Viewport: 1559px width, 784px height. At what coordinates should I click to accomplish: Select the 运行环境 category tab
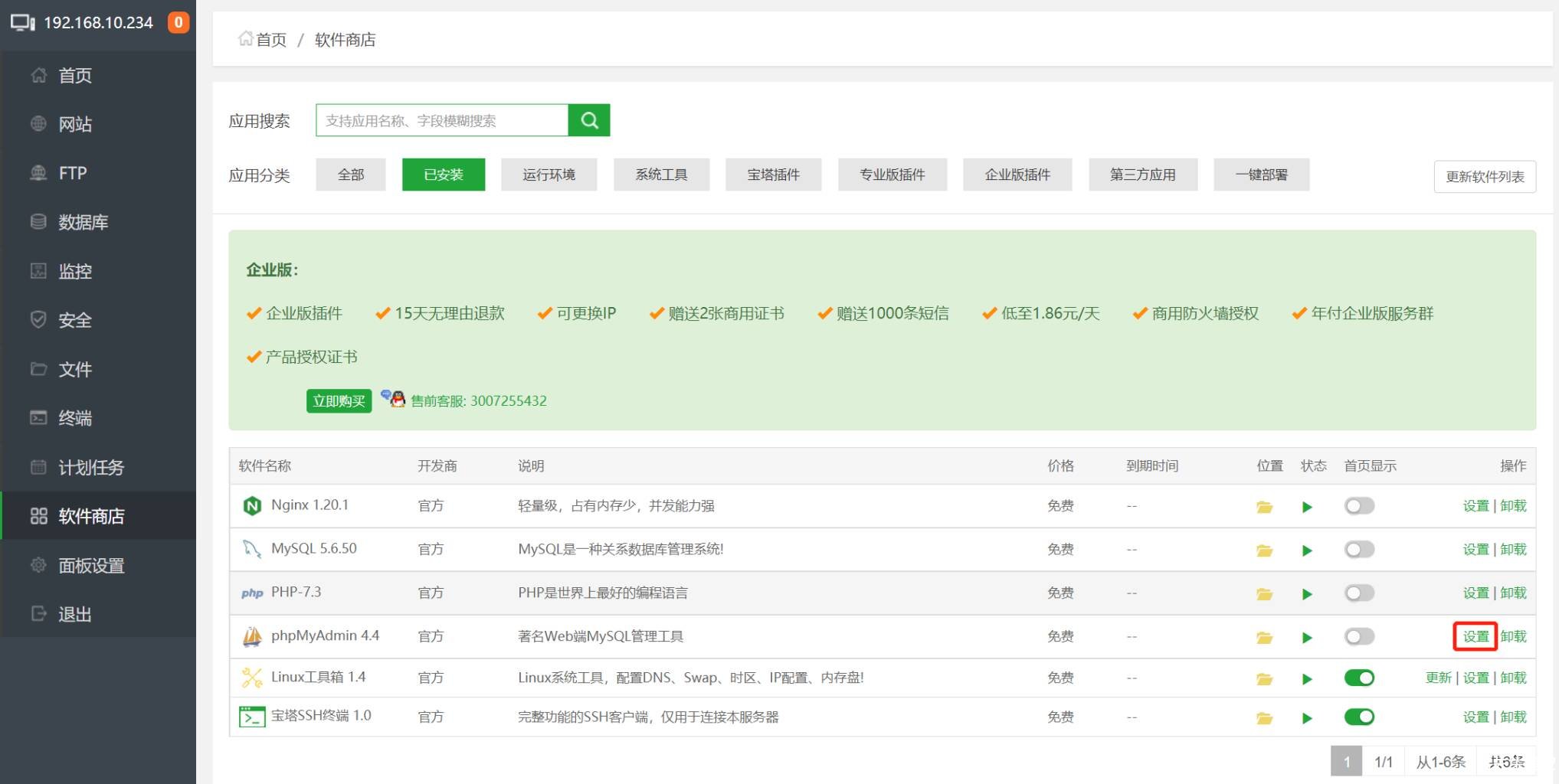click(549, 175)
